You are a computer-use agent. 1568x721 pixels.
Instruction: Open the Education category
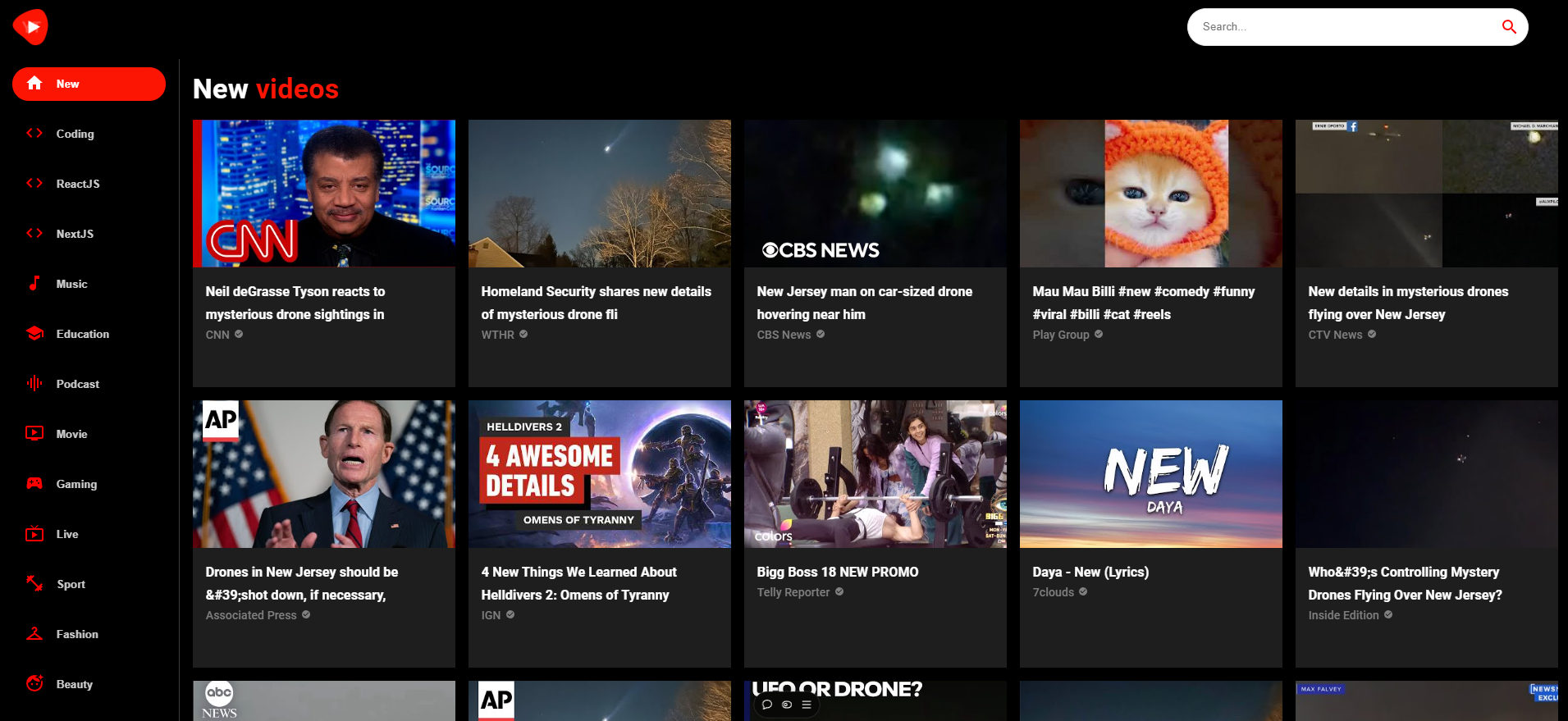[89, 334]
